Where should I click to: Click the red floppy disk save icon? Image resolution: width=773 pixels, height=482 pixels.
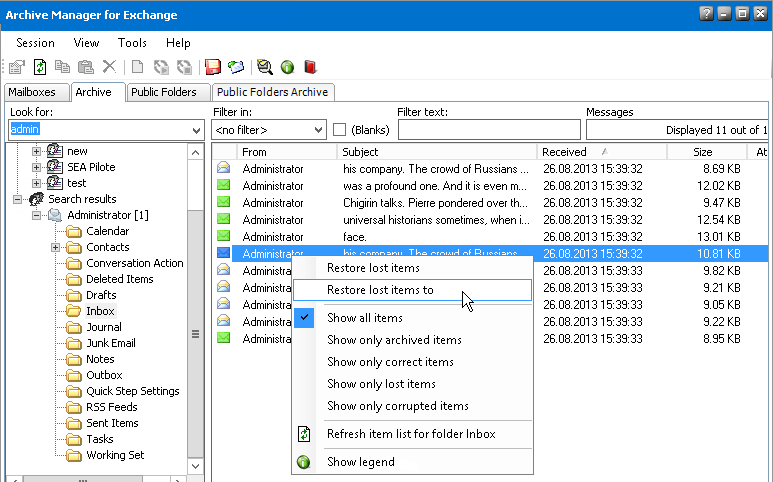click(x=213, y=67)
